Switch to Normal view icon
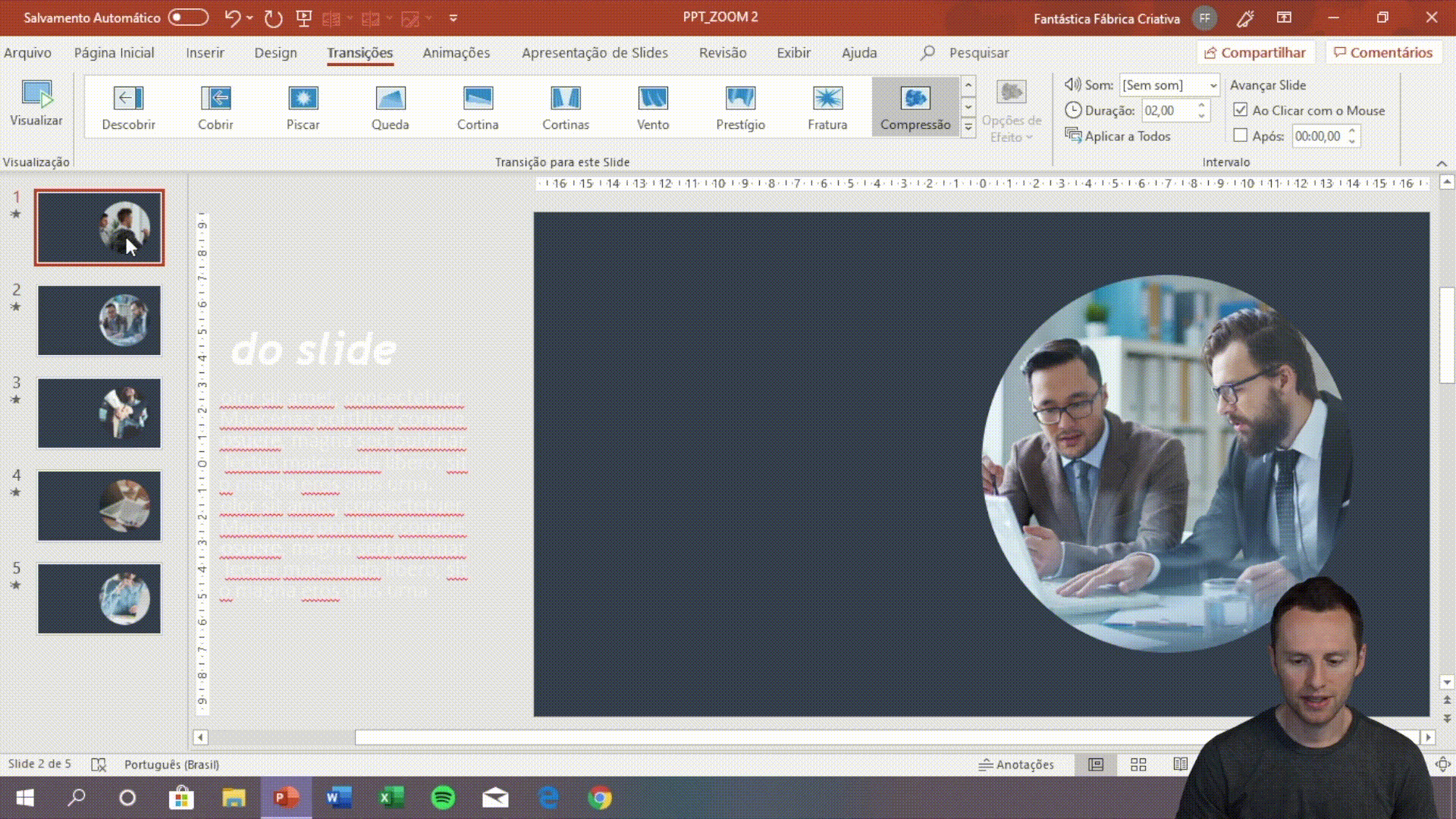1456x819 pixels. tap(1096, 764)
